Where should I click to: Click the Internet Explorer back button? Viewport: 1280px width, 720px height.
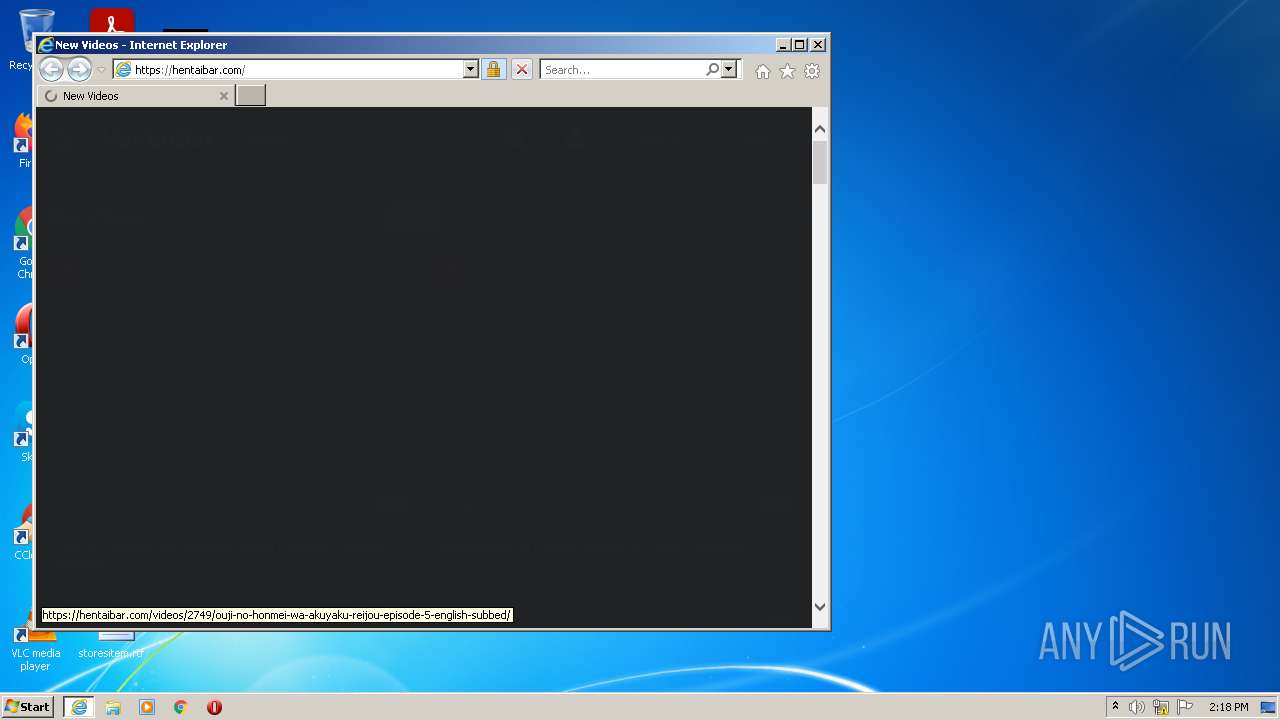coord(51,69)
